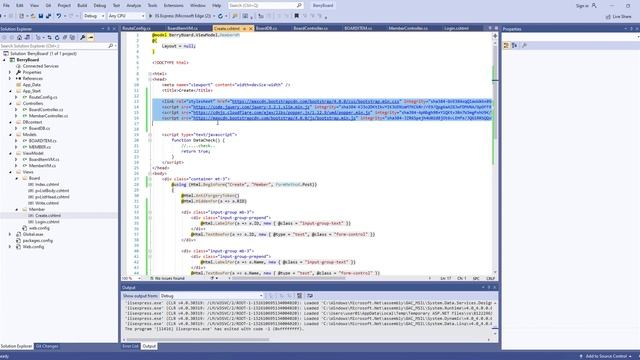This screenshot has width=640, height=360.
Task: Expand the References node in Solution Explorer
Action: coord(11,78)
